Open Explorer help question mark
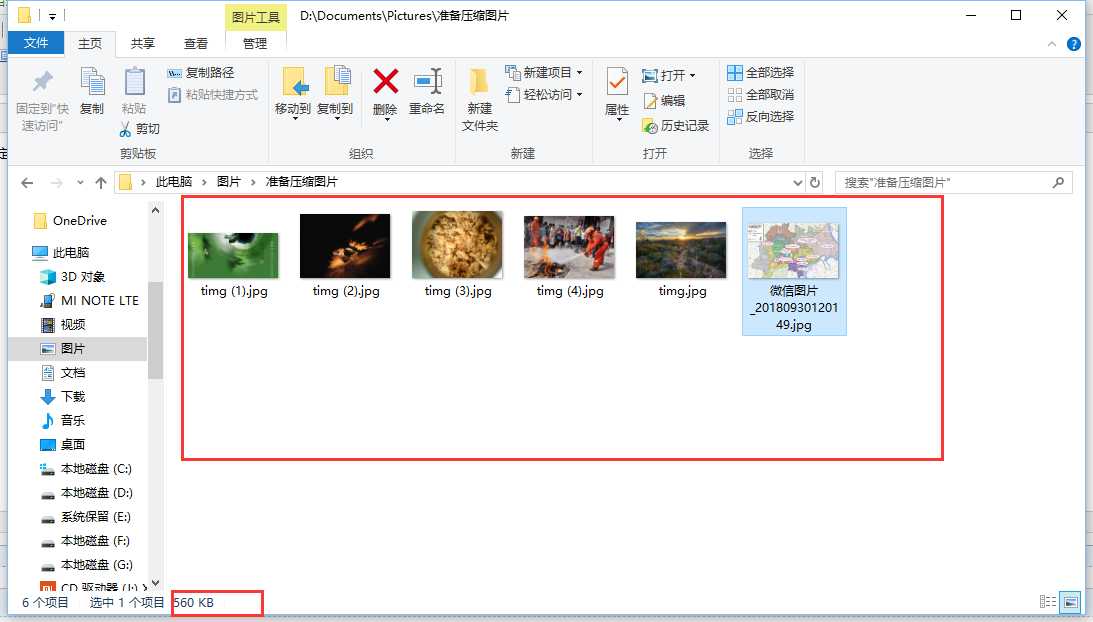 (1073, 44)
